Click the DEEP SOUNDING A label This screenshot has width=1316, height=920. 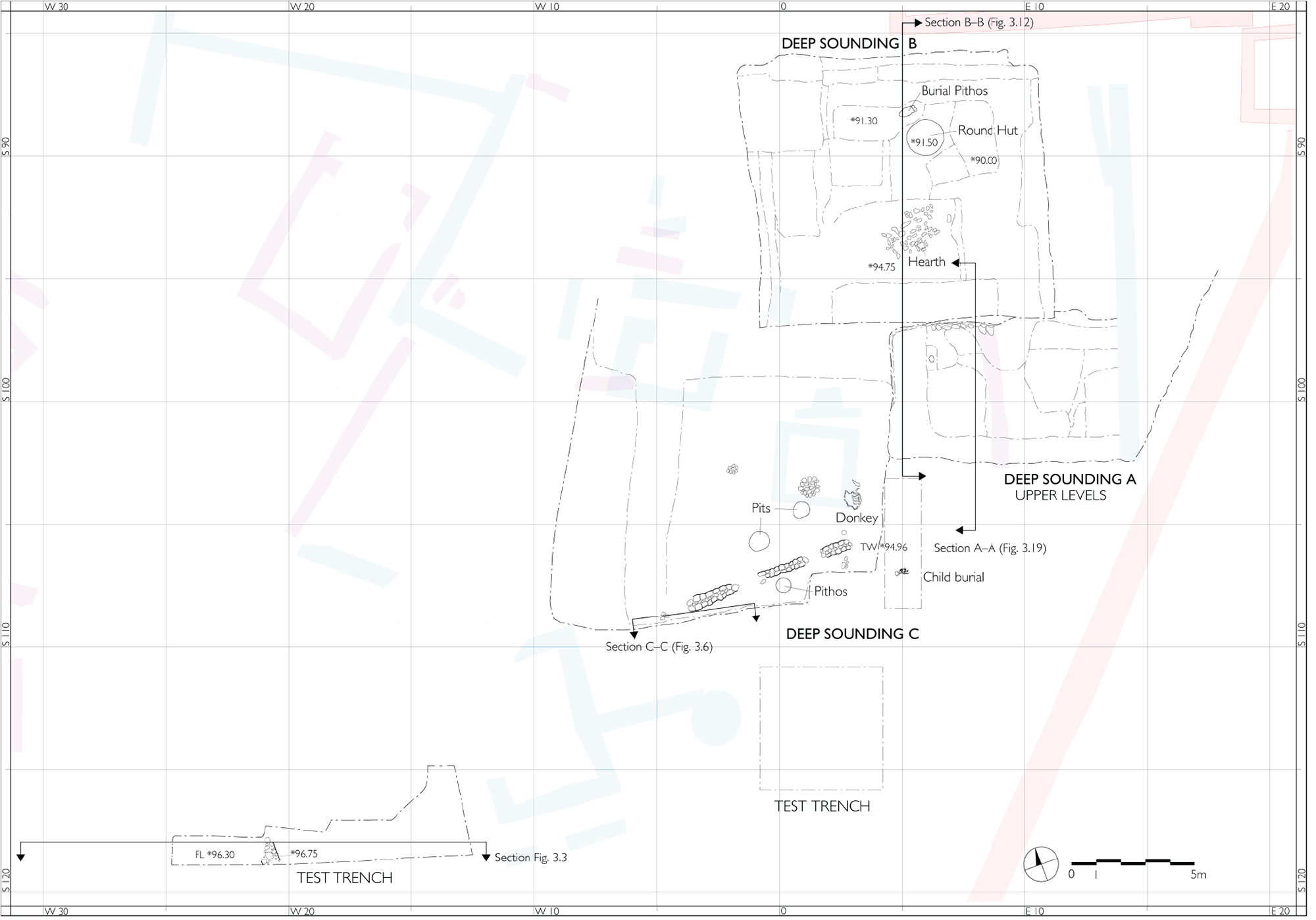(1069, 479)
